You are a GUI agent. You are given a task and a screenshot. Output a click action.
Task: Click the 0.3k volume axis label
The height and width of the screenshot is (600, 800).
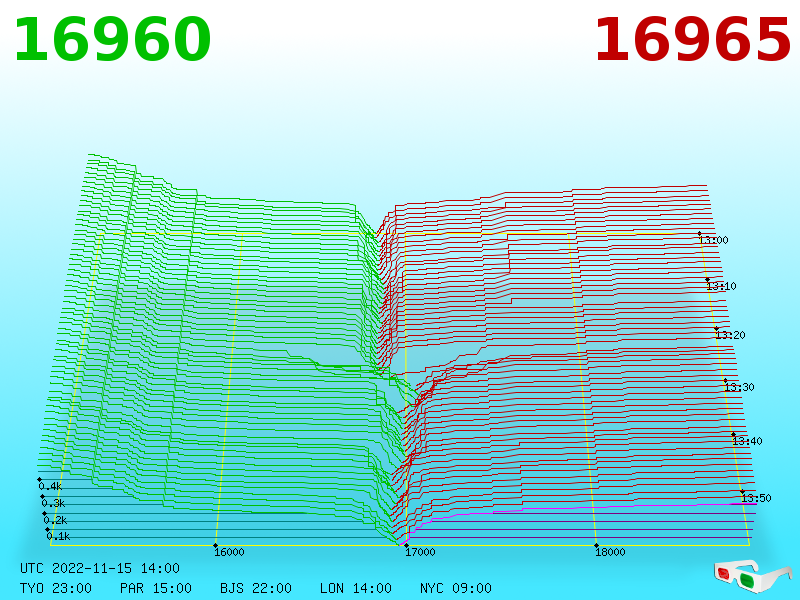(54, 504)
